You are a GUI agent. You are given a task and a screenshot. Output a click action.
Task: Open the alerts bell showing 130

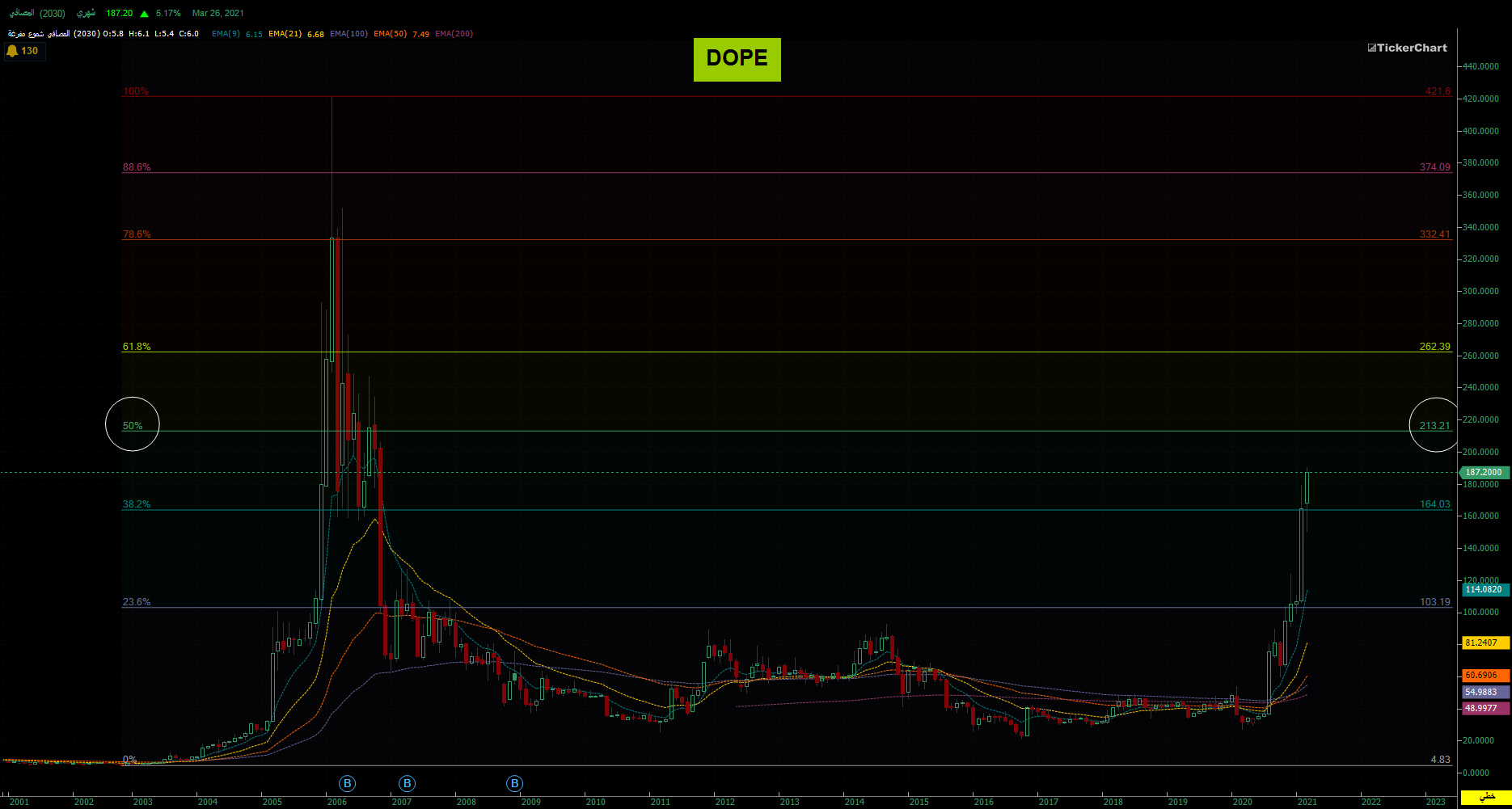(x=23, y=51)
